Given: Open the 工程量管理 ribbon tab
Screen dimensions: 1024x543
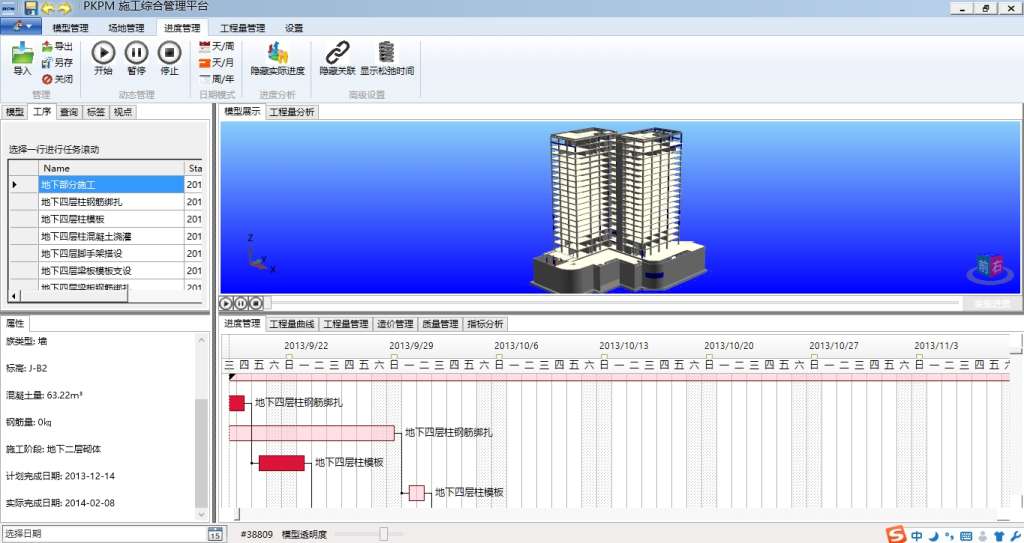Looking at the screenshot, I should tap(242, 28).
